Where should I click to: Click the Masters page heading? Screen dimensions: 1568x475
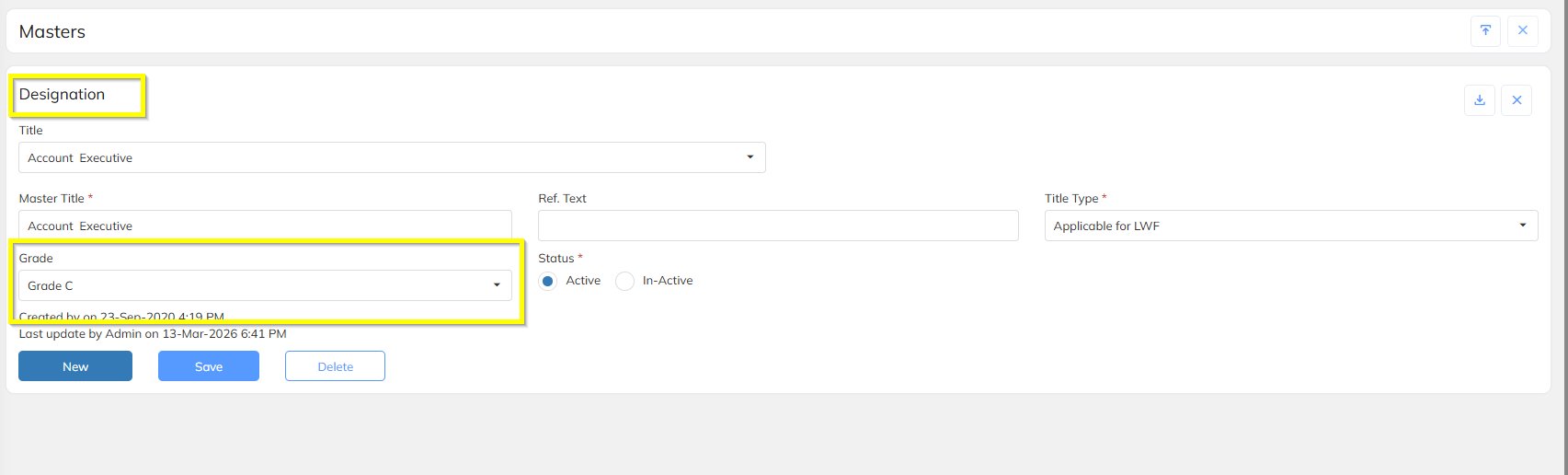point(52,31)
